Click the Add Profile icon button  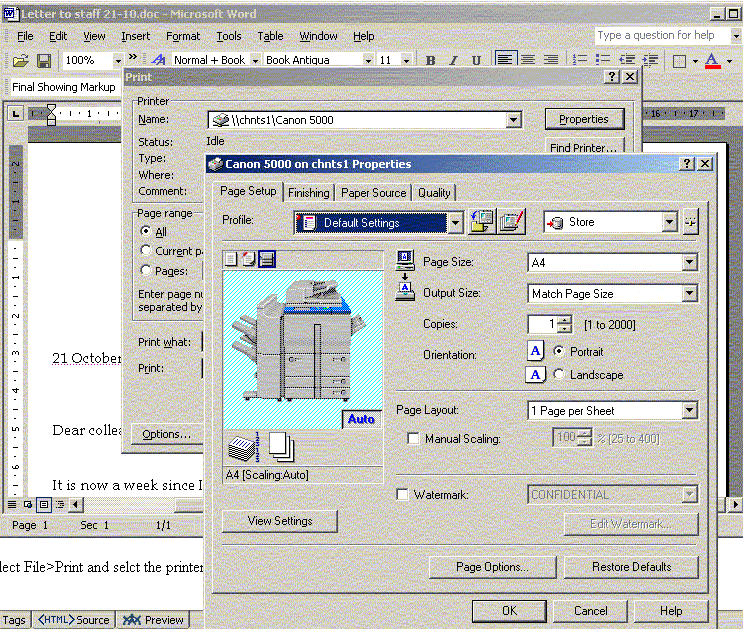coord(483,222)
